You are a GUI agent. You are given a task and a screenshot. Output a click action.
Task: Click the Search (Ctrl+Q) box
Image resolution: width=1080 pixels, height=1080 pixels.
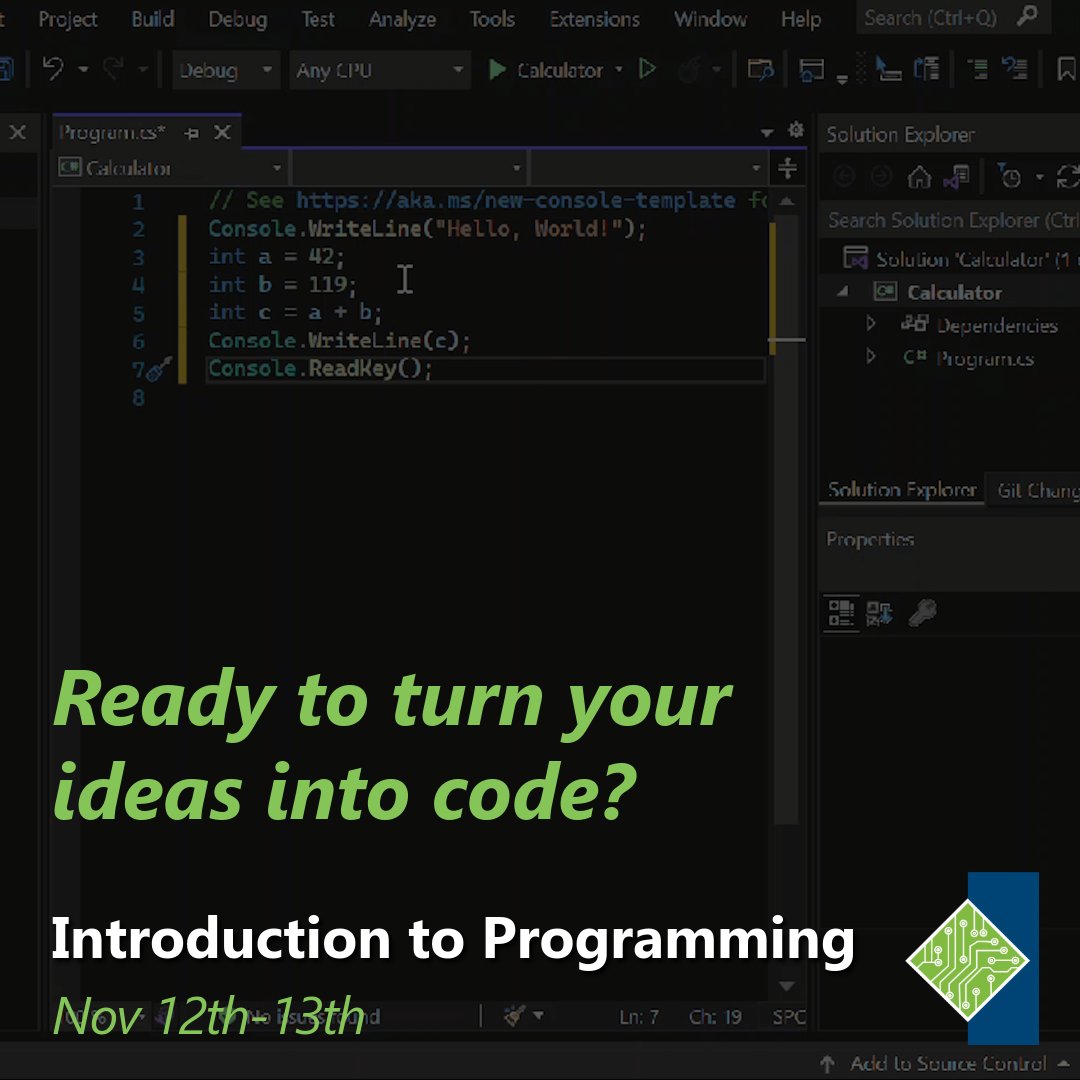click(x=953, y=17)
